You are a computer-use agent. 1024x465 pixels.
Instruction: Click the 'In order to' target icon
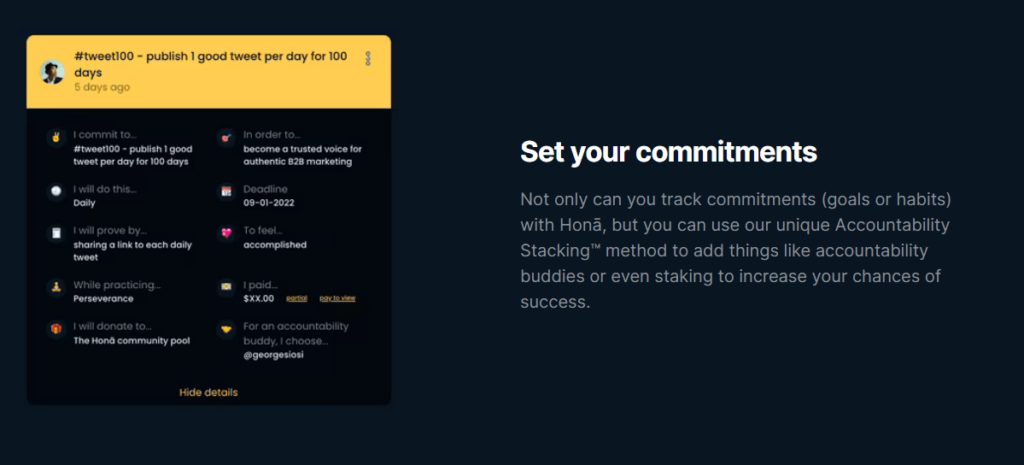(x=225, y=135)
